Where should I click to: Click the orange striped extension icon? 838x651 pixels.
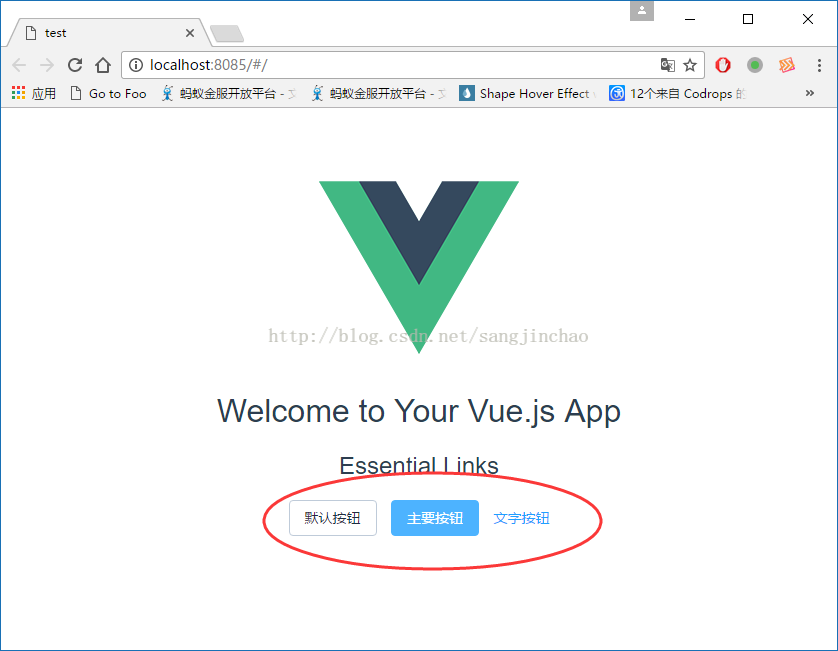click(787, 65)
